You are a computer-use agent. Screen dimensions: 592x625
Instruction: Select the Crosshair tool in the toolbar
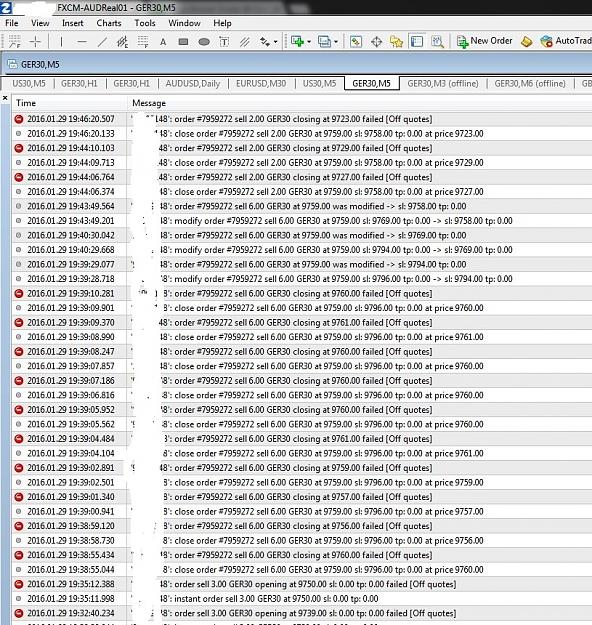click(35, 41)
